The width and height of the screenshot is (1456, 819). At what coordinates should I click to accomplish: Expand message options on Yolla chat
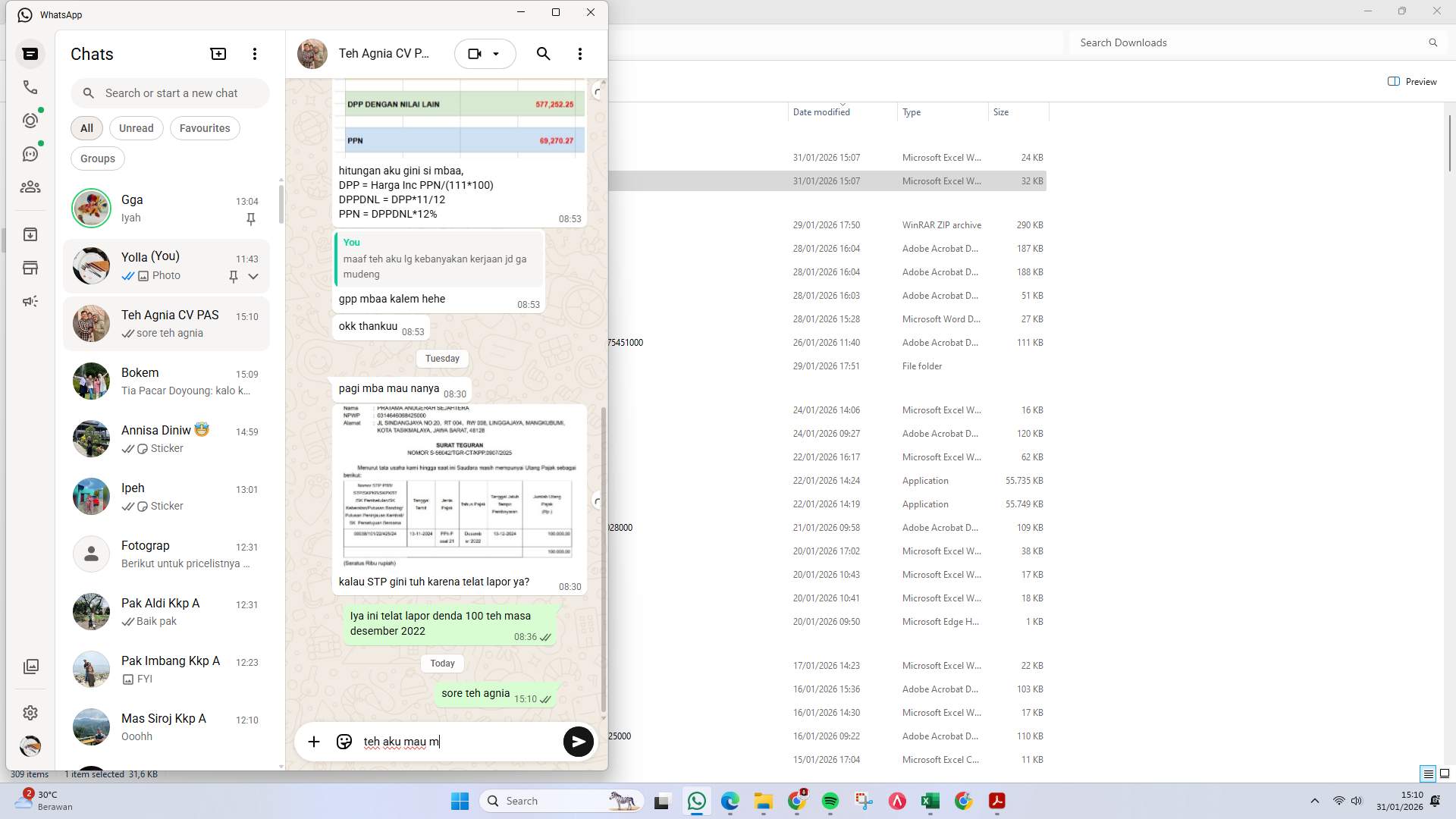tap(255, 276)
